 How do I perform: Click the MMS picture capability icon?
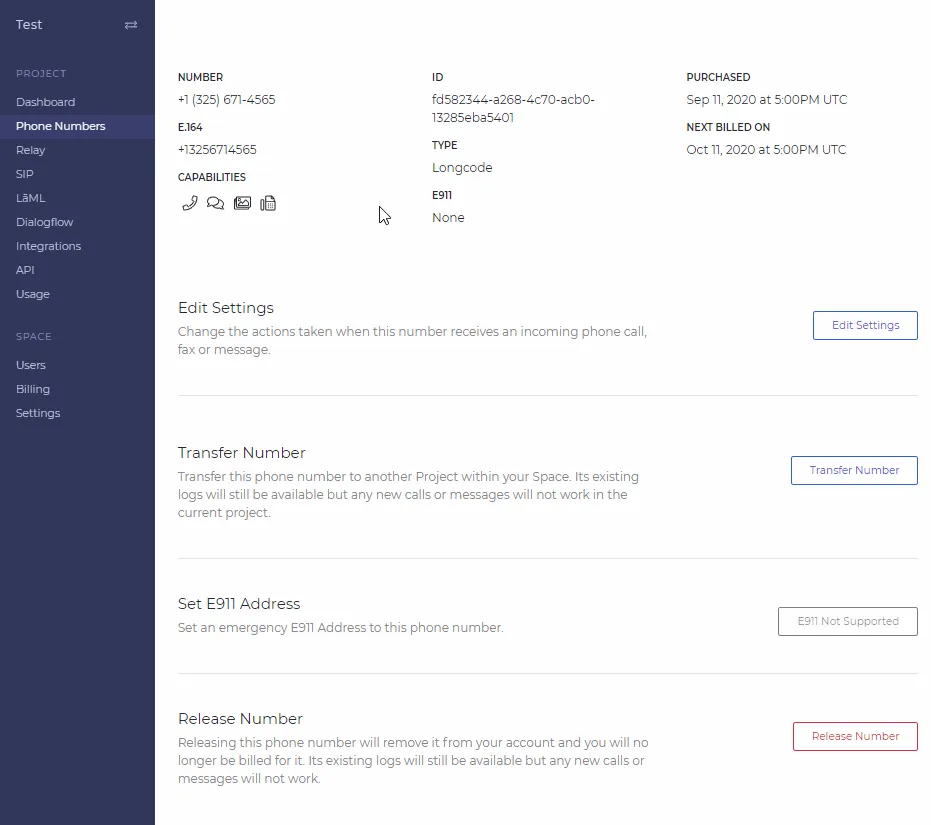[x=242, y=203]
